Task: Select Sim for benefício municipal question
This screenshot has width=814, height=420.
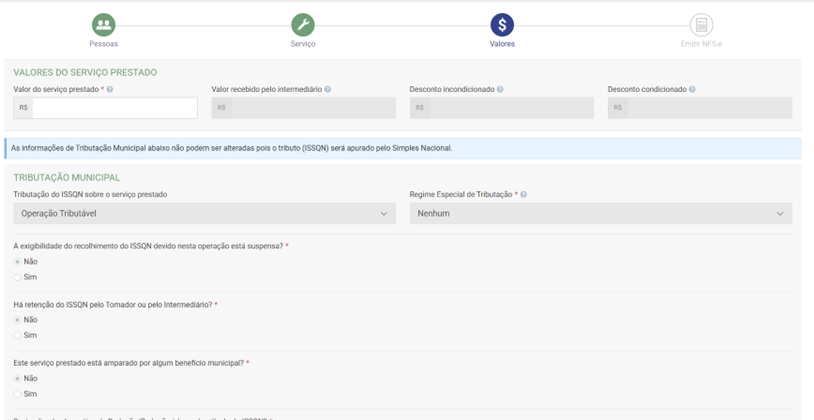Action: click(17, 394)
